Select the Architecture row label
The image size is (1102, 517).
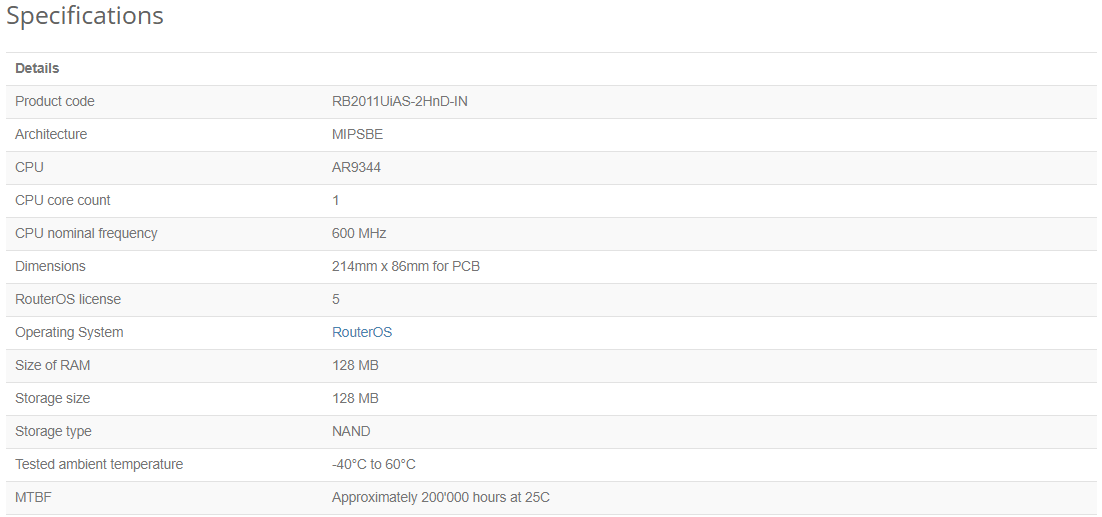[x=51, y=134]
